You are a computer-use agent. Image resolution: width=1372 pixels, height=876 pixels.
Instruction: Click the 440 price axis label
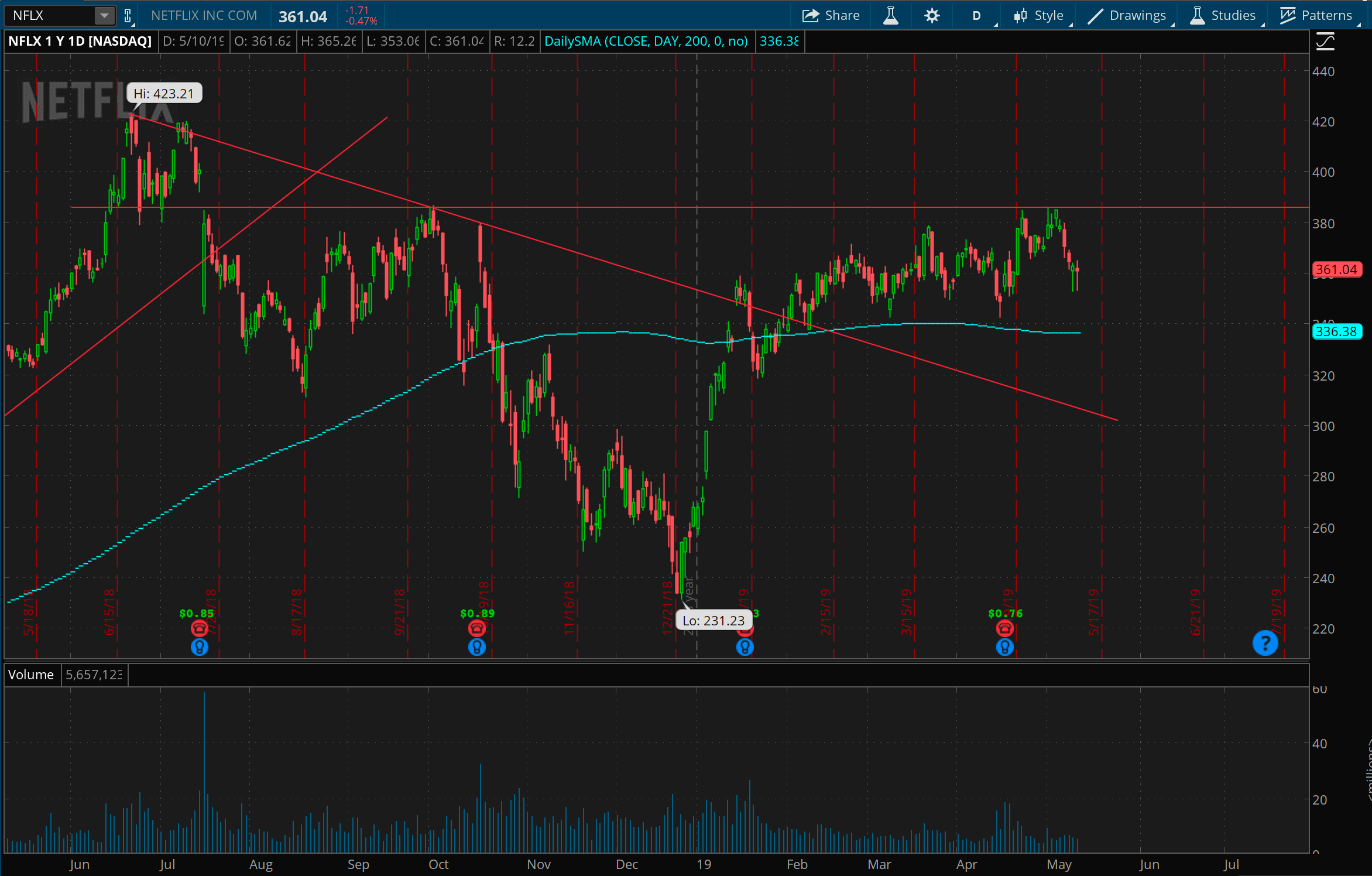click(1323, 71)
